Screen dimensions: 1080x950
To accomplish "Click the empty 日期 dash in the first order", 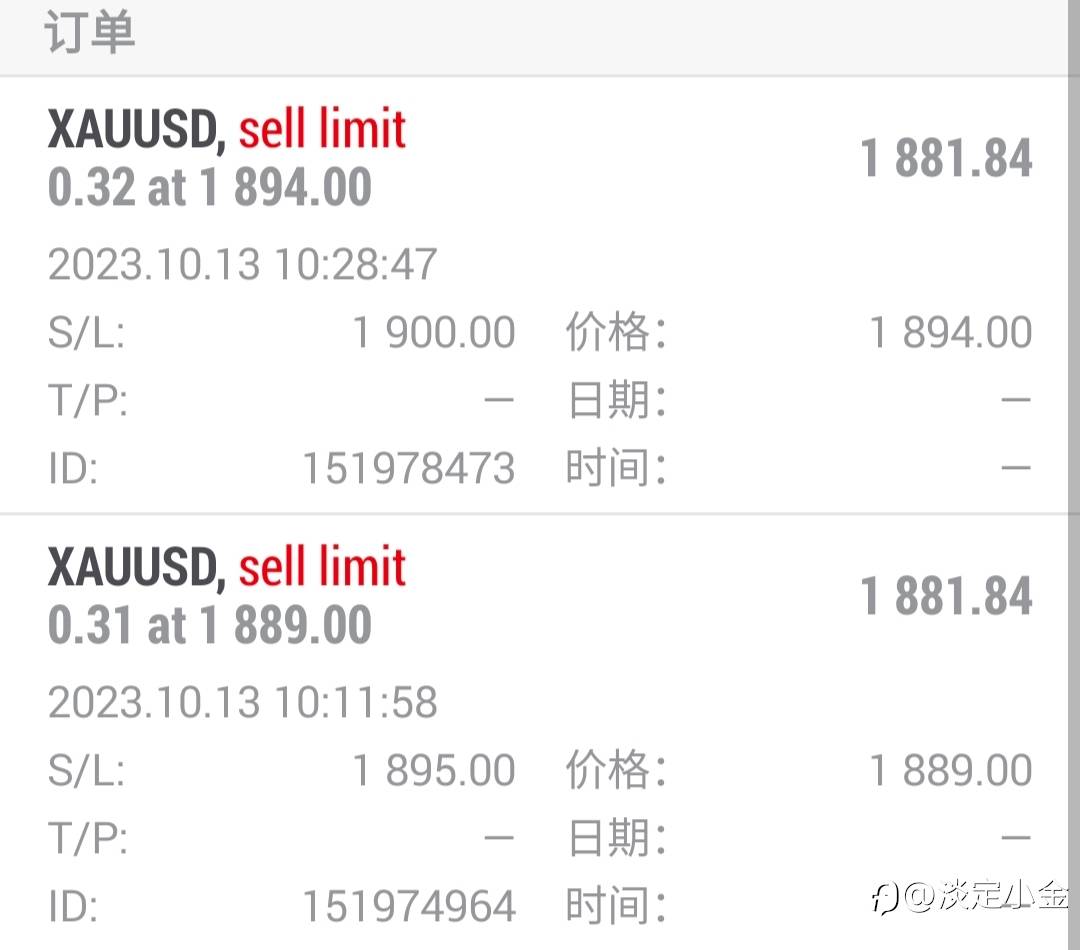I will pos(1015,401).
